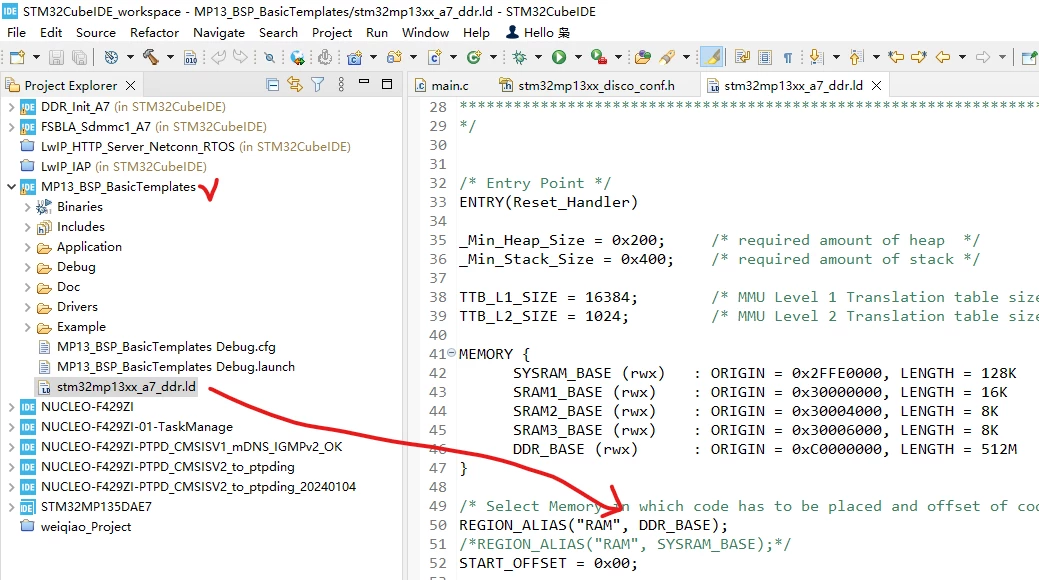Screen dimensions: 1039x580
Task: Toggle show whitespace pilcrow icon
Action: (787, 58)
